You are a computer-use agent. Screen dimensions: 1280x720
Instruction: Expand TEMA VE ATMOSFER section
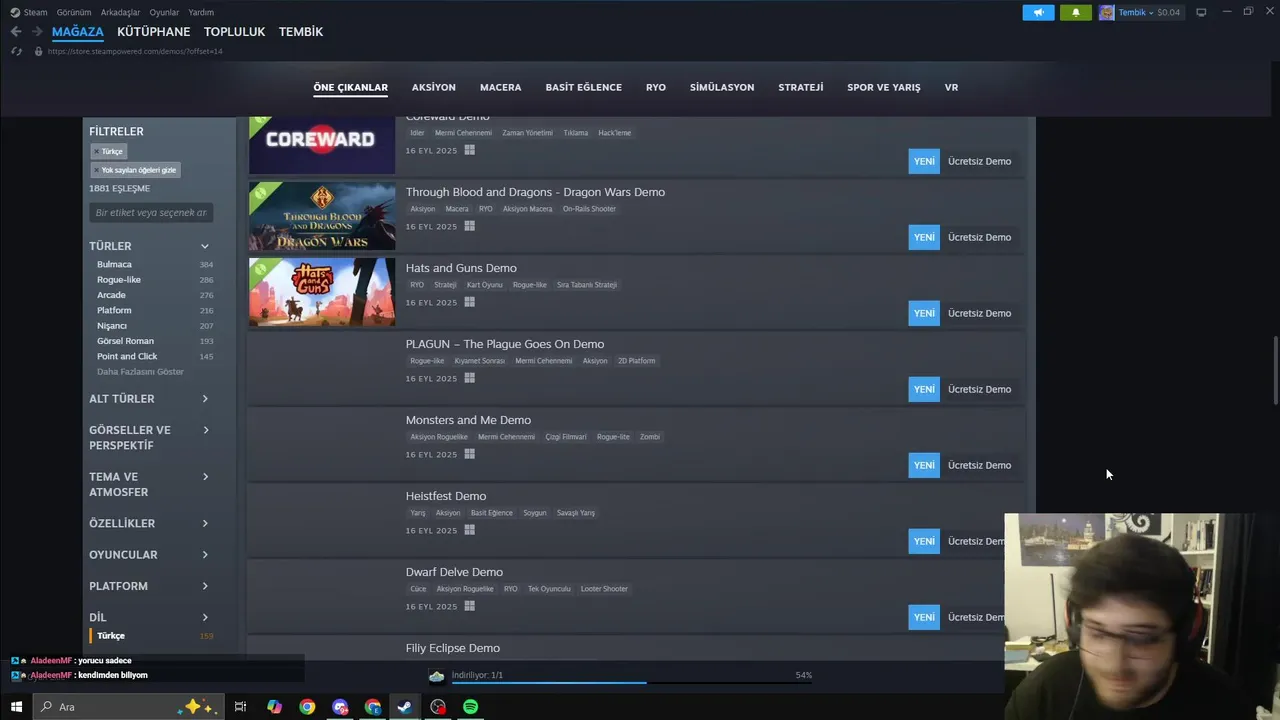(150, 485)
